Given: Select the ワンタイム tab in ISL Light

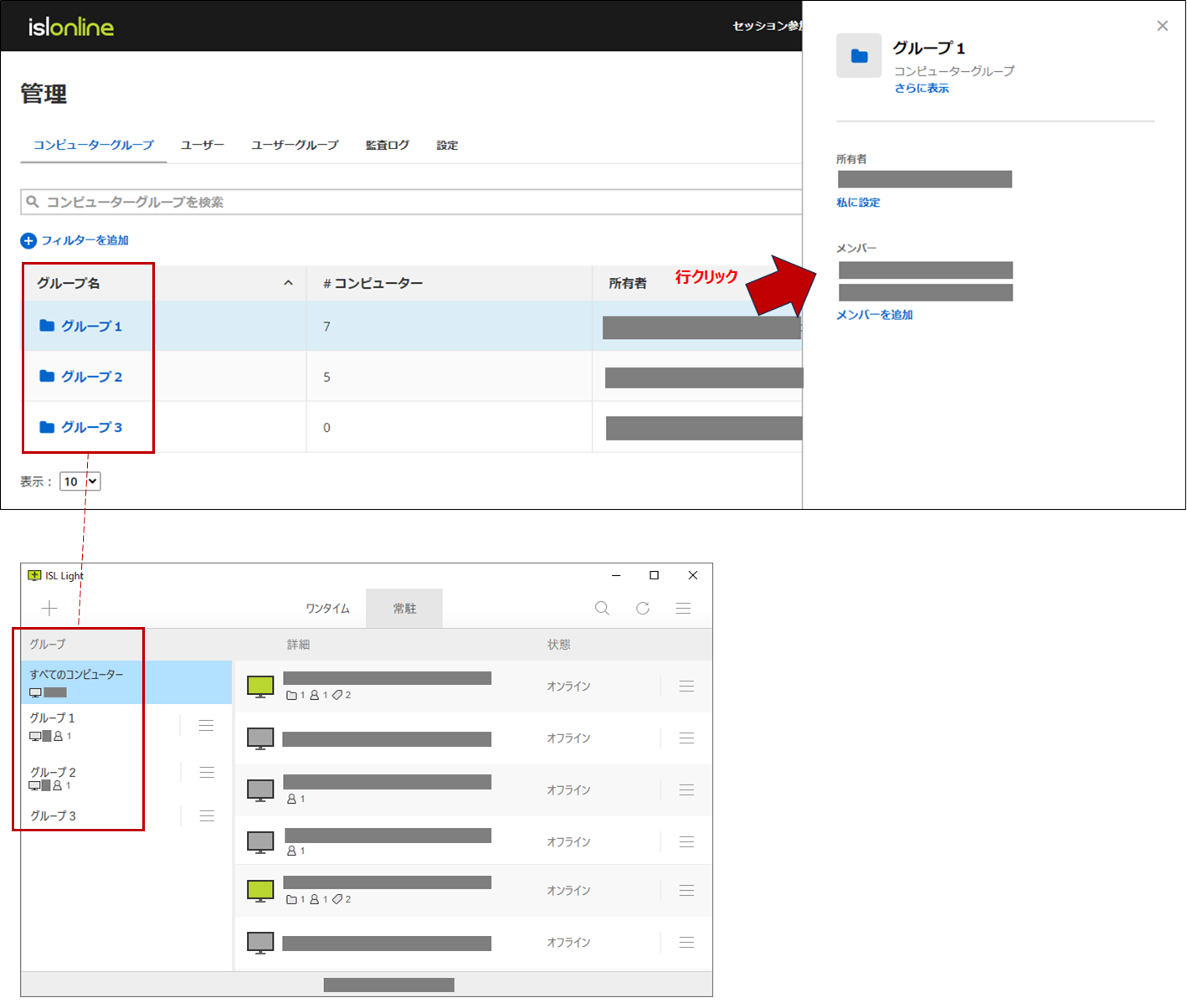Looking at the screenshot, I should click(327, 609).
